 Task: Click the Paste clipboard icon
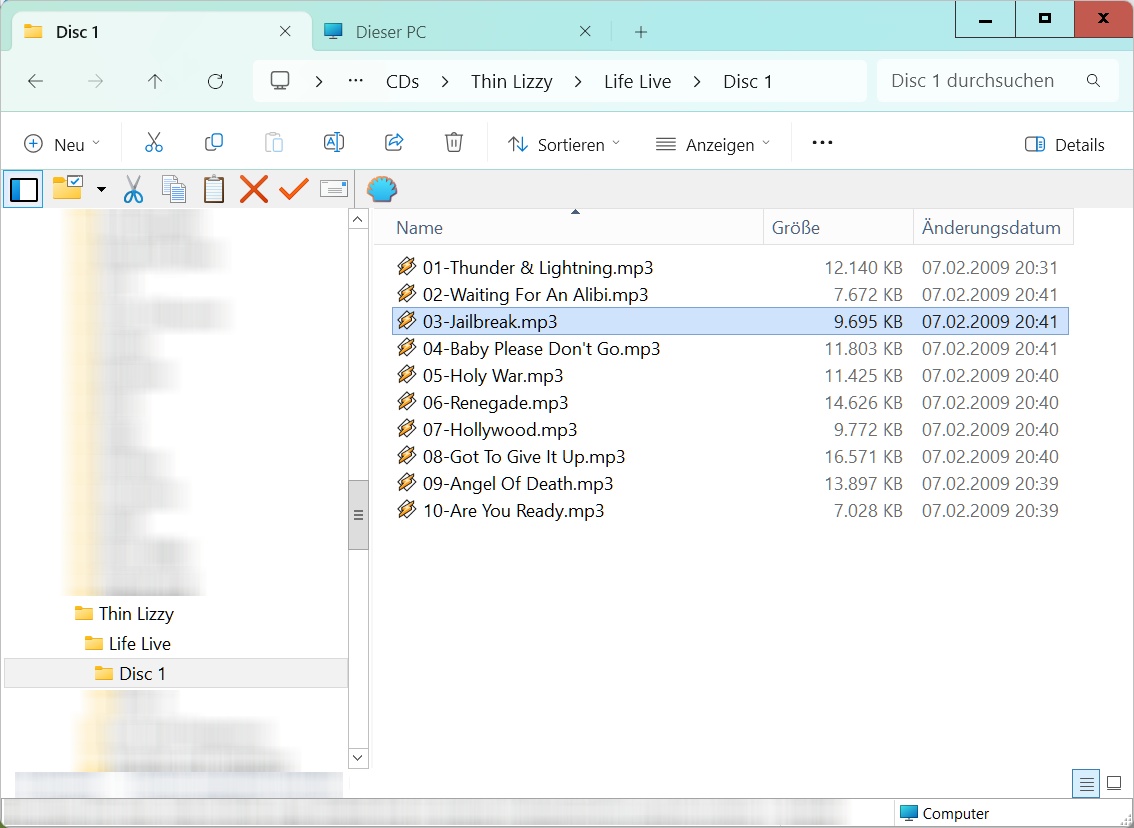(213, 189)
